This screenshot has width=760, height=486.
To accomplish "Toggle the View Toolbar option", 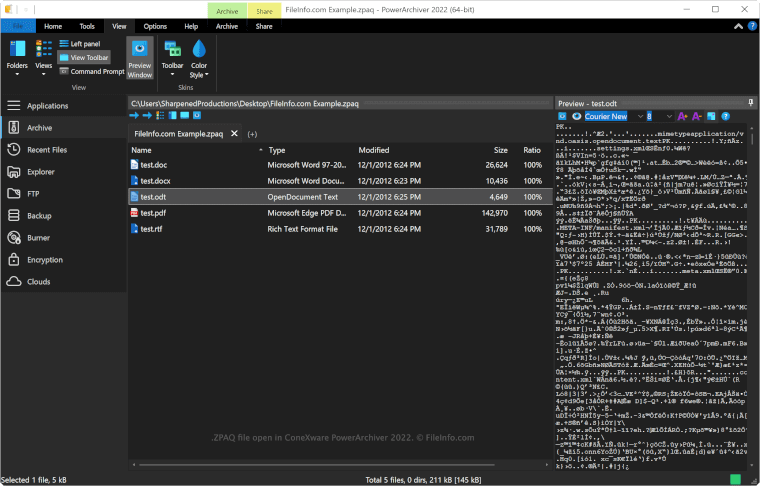I will click(x=84, y=58).
